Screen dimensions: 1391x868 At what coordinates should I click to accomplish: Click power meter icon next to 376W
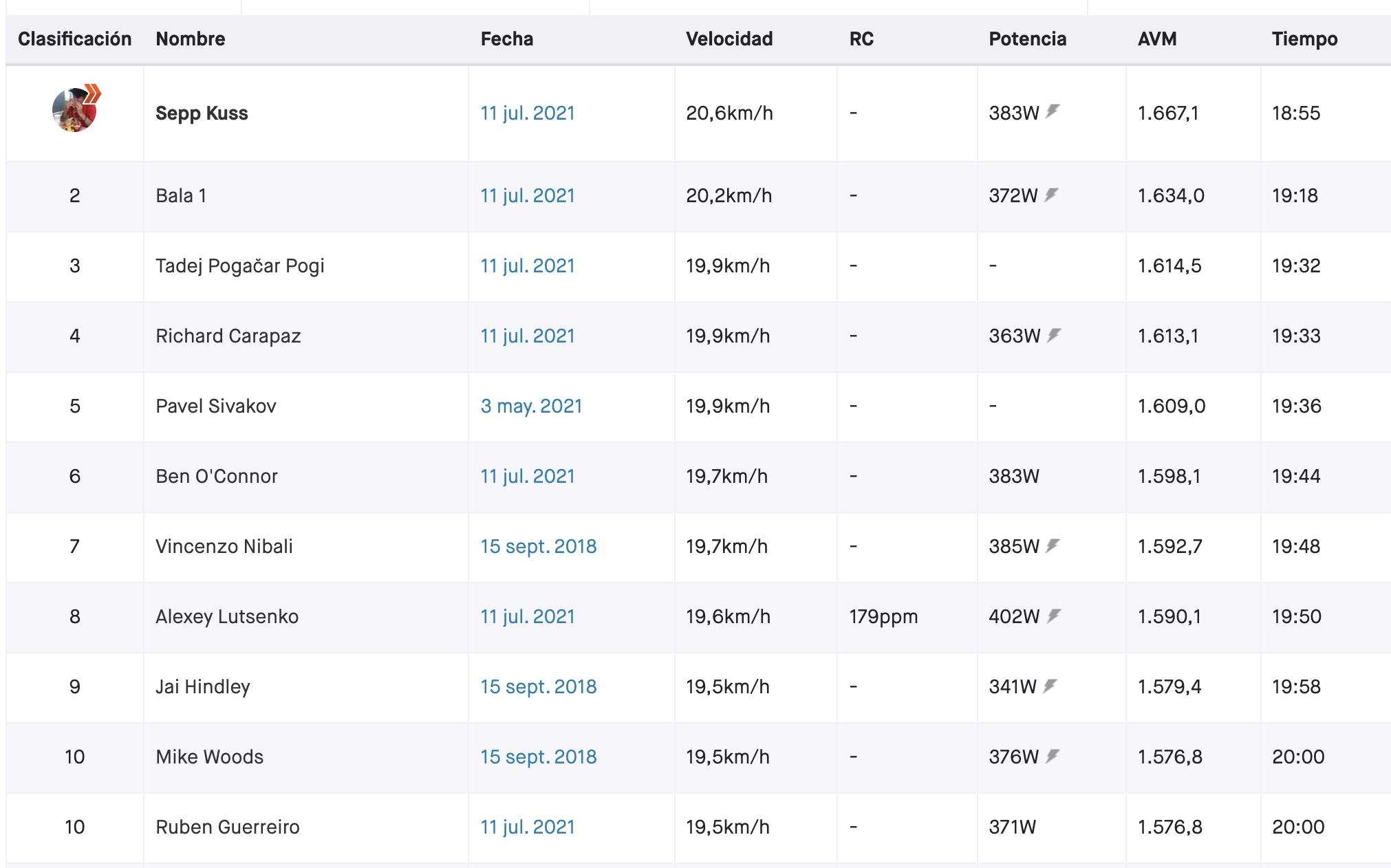point(1053,757)
